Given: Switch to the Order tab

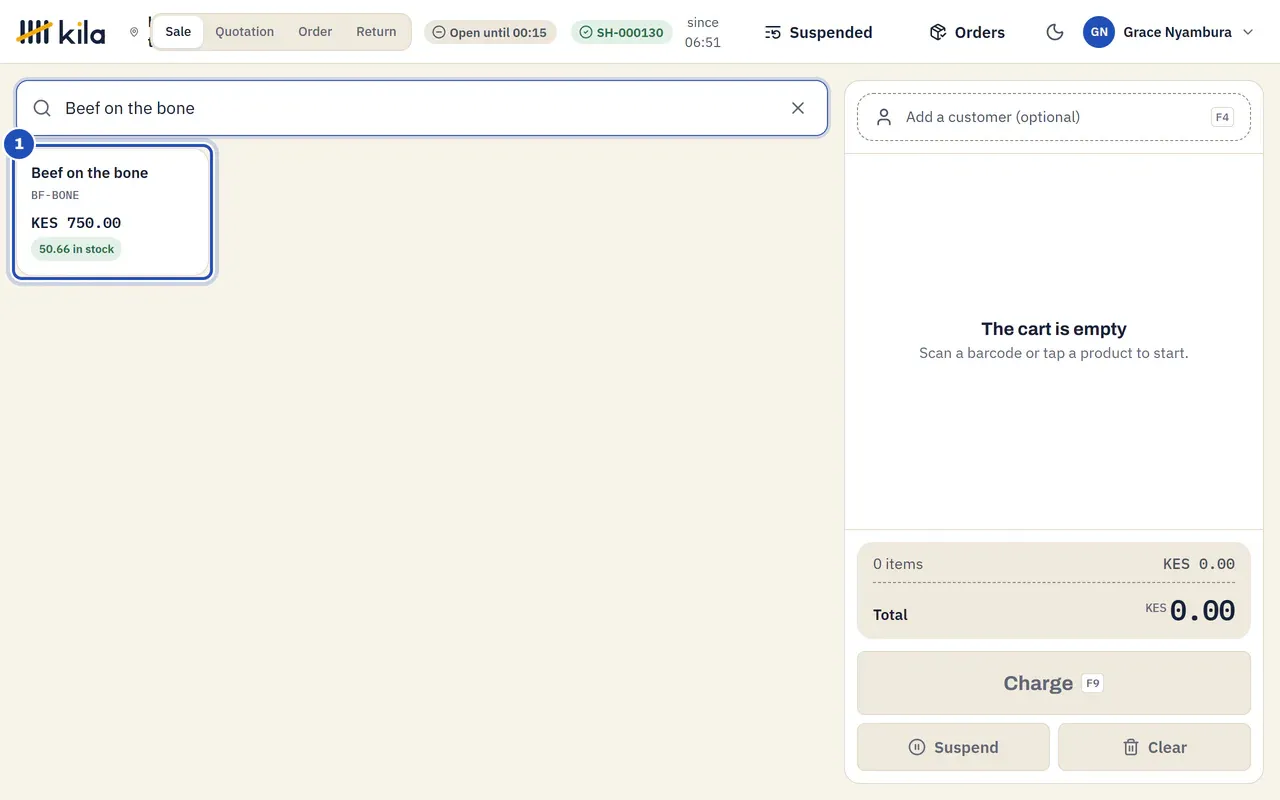Looking at the screenshot, I should point(315,32).
